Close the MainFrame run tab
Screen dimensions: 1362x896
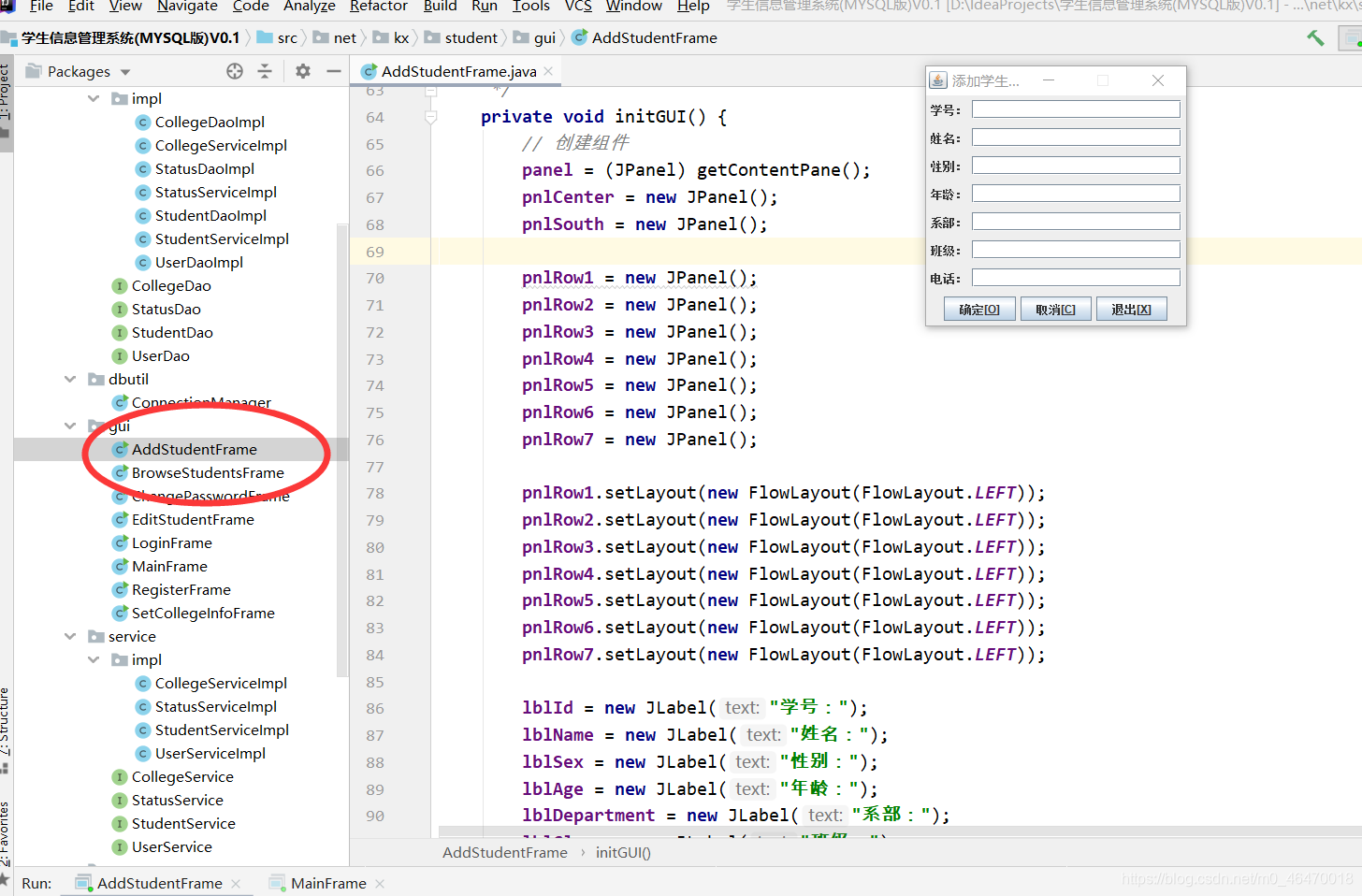pos(380,883)
